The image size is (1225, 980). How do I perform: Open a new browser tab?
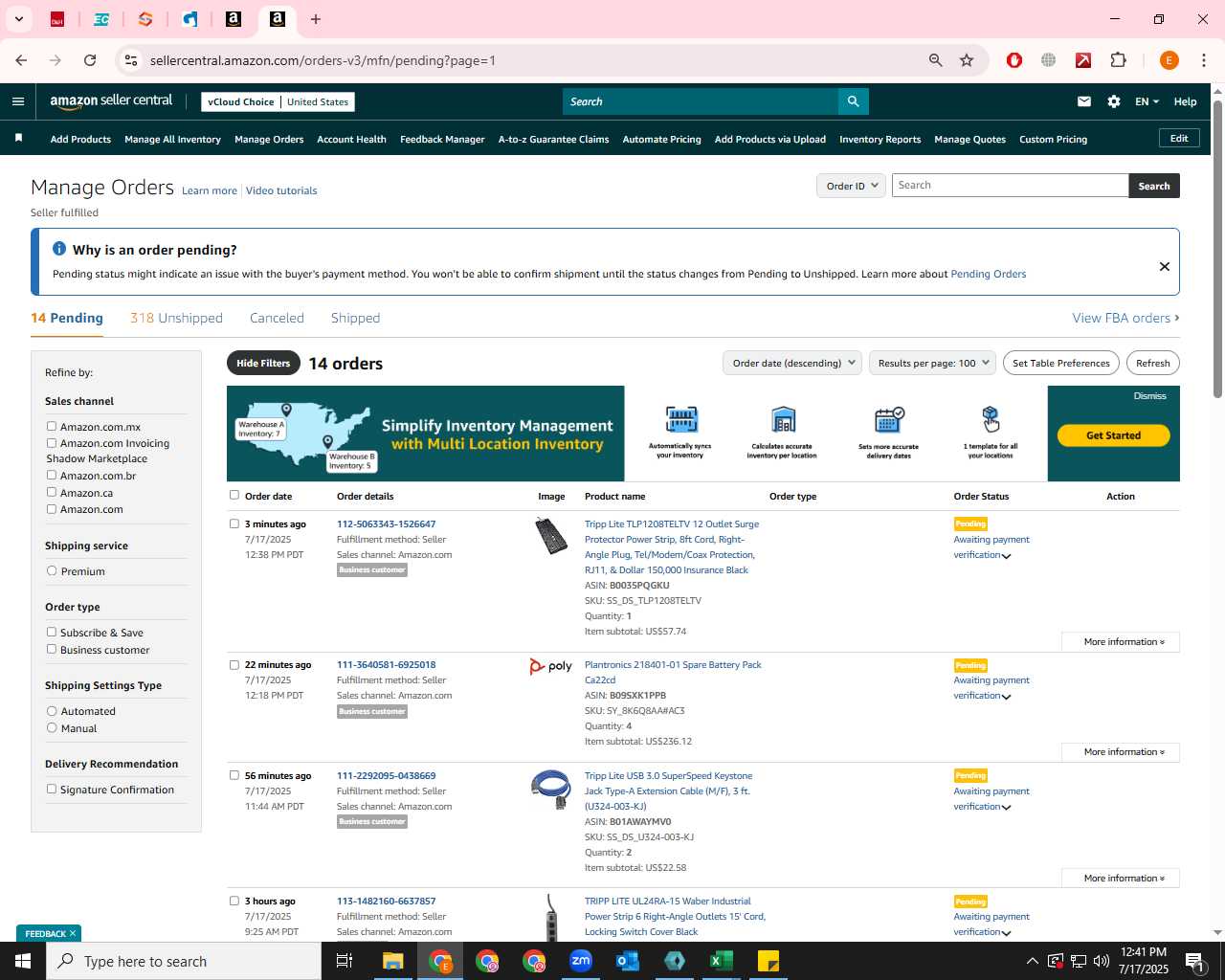316,19
